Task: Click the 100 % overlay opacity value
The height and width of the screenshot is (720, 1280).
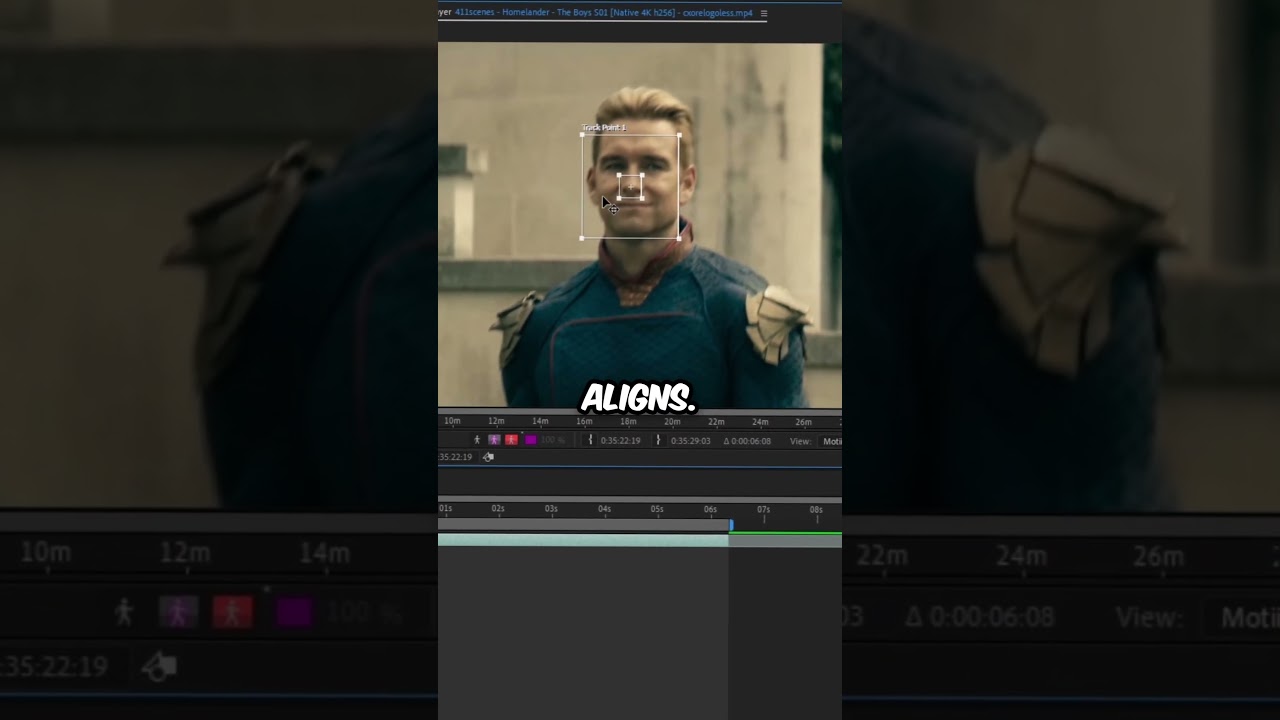Action: (x=553, y=440)
